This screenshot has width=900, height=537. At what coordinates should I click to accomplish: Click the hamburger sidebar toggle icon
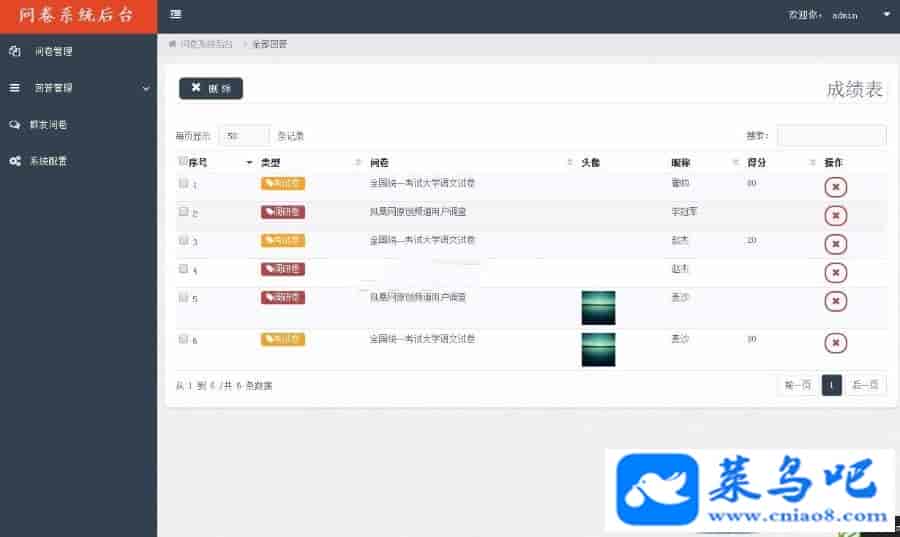pyautogui.click(x=176, y=15)
